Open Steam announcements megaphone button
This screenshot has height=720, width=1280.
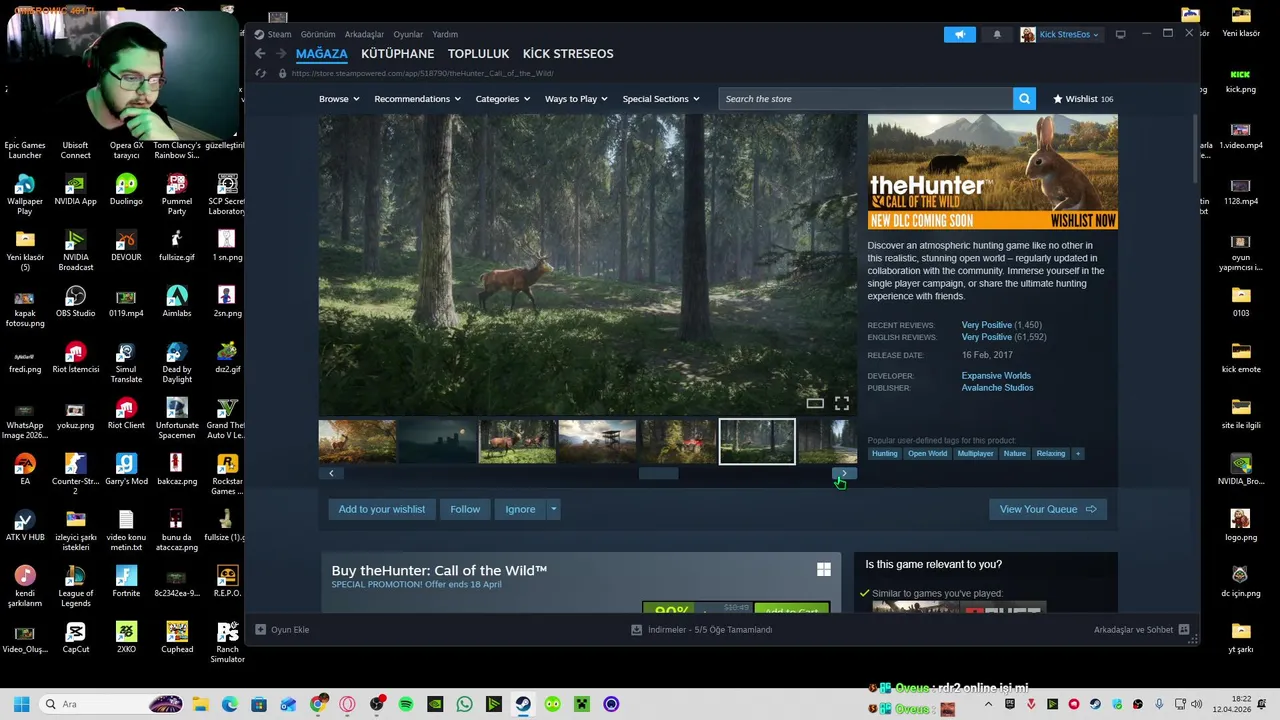tap(959, 34)
